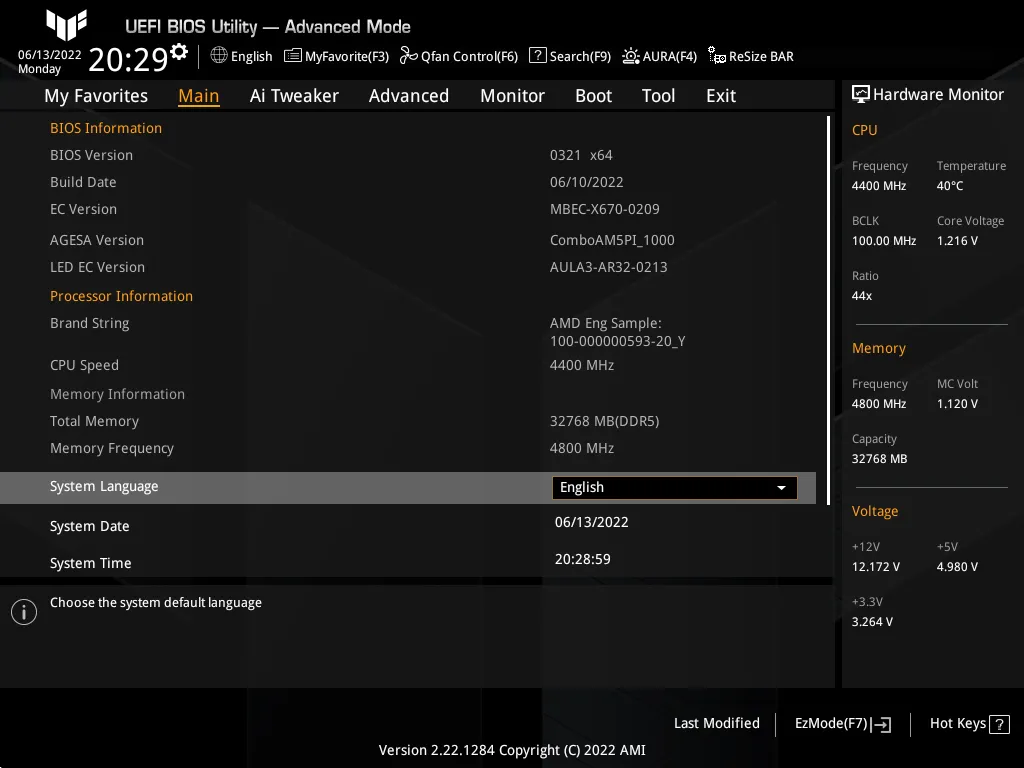Image resolution: width=1024 pixels, height=768 pixels.
Task: Open the Boot menu
Action: tap(593, 96)
